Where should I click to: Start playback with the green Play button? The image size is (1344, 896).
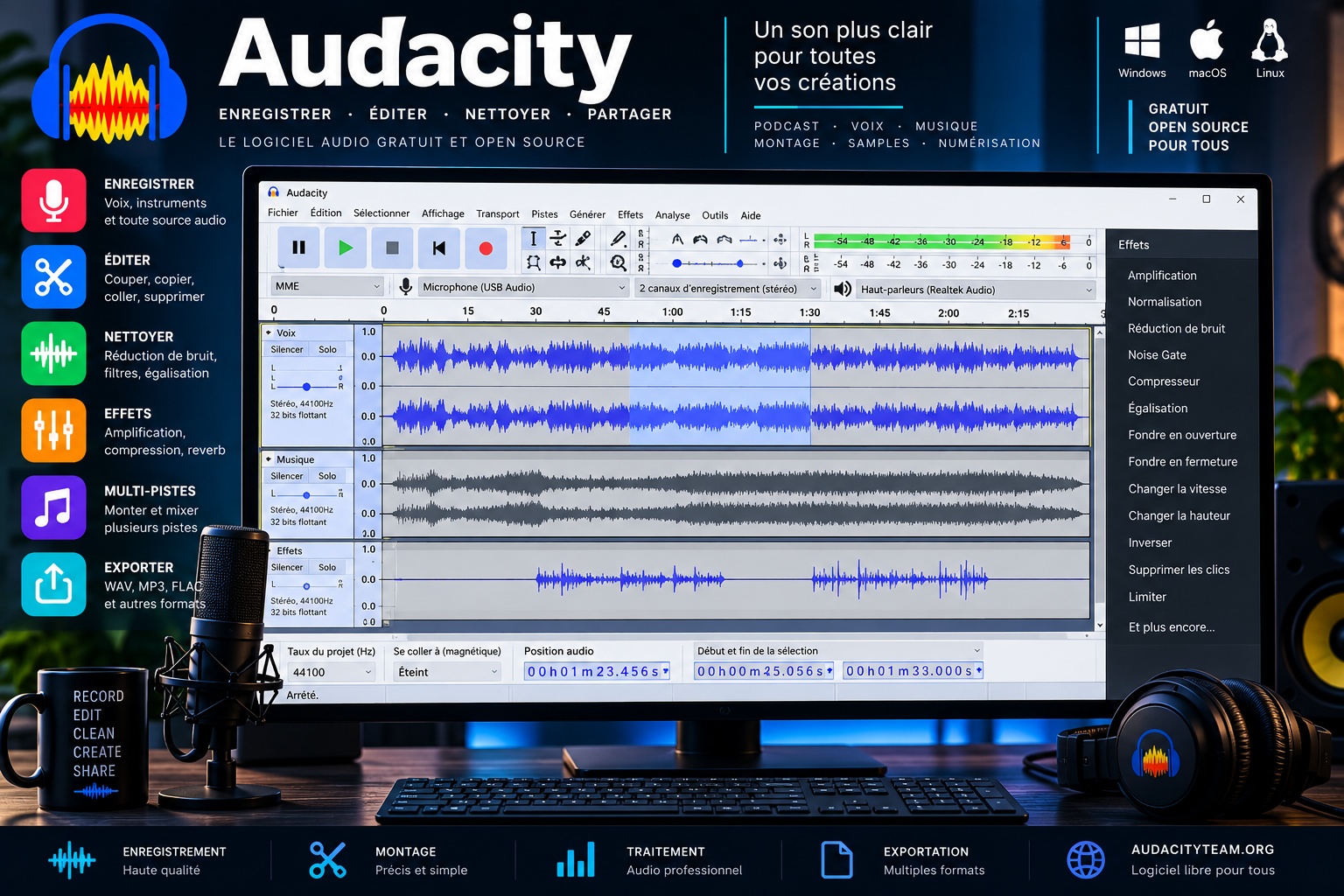point(346,248)
